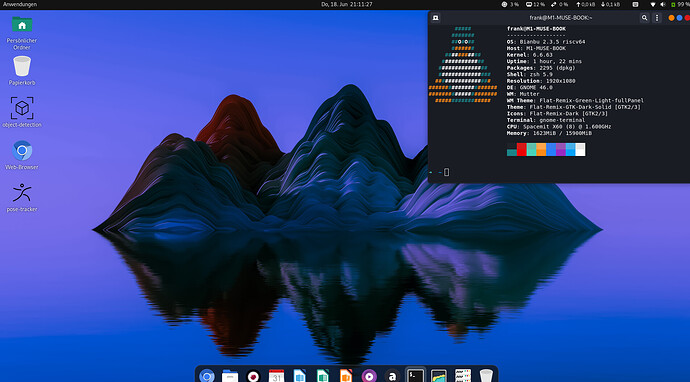690x382 pixels.
Task: Open the keyboard layout indicator in panel
Action: pos(635,4)
